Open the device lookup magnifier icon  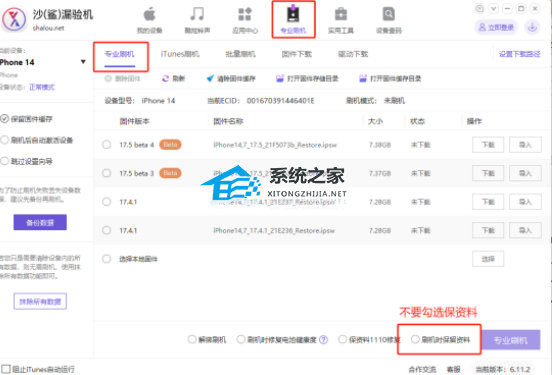click(x=389, y=14)
